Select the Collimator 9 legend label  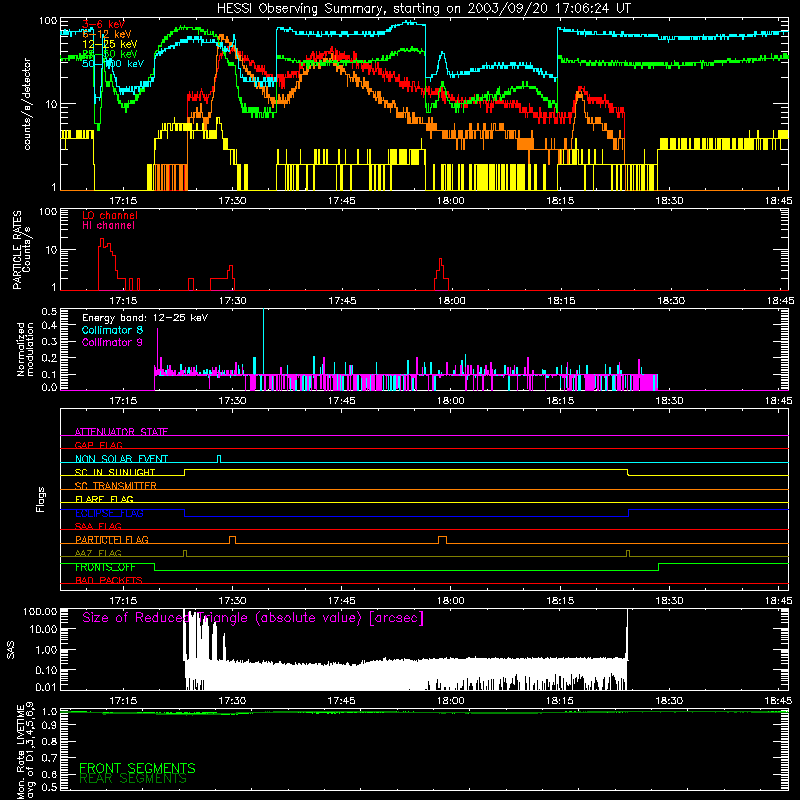pos(112,342)
